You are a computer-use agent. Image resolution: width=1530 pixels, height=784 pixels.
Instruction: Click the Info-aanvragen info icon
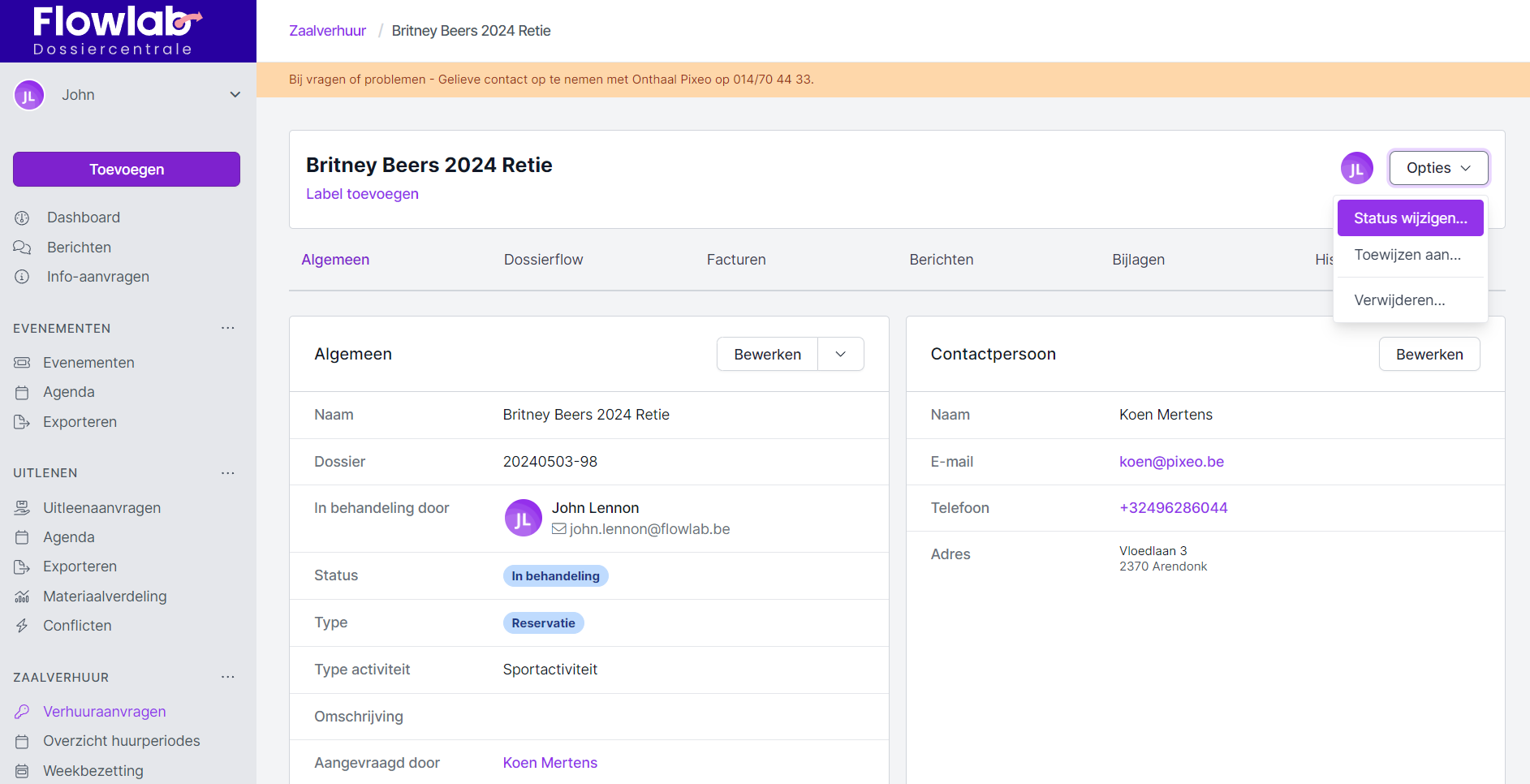[x=22, y=277]
